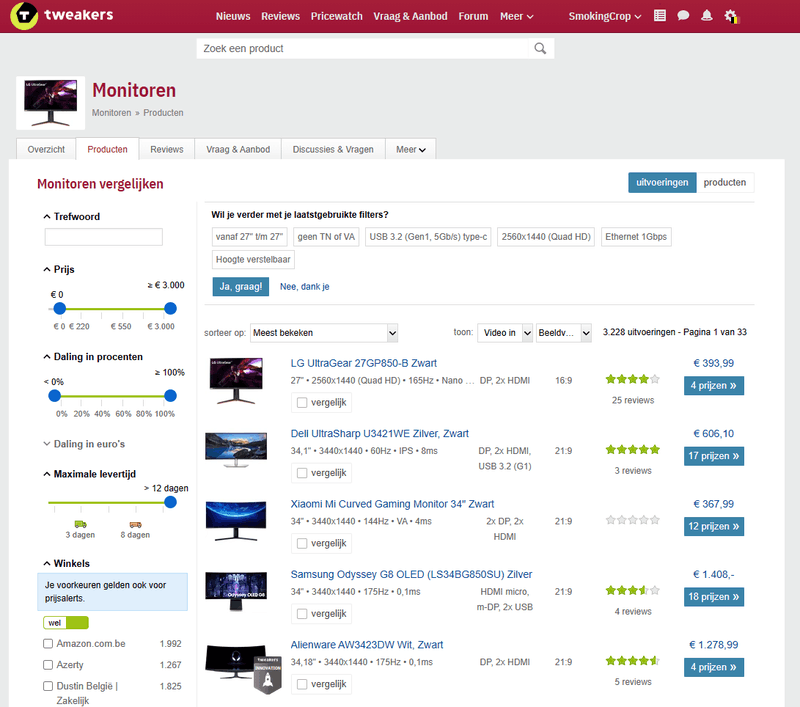This screenshot has width=800, height=707.
Task: Collapse Maximale levertijd section
Action: 90,474
